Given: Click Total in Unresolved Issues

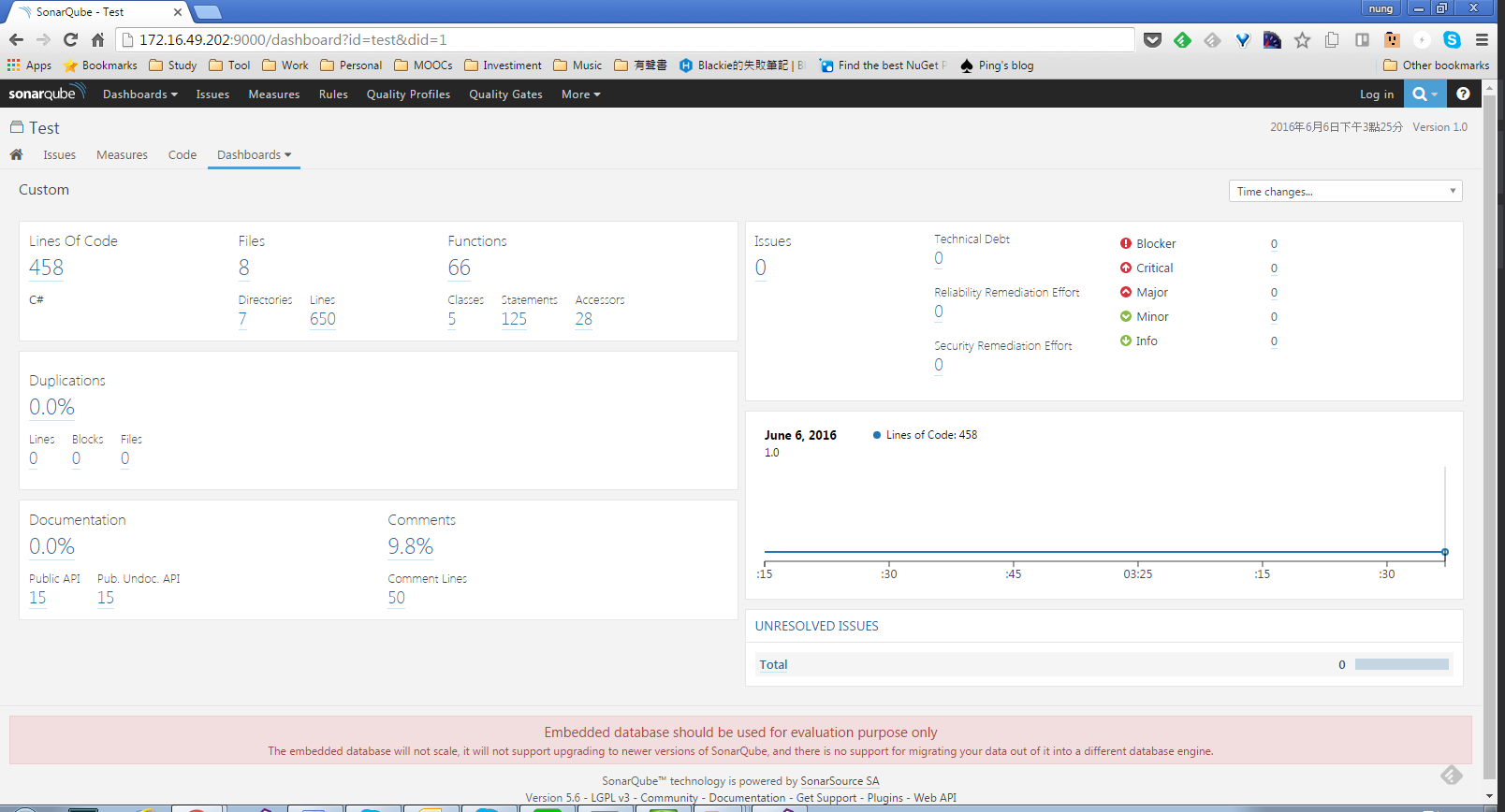Looking at the screenshot, I should coord(773,664).
